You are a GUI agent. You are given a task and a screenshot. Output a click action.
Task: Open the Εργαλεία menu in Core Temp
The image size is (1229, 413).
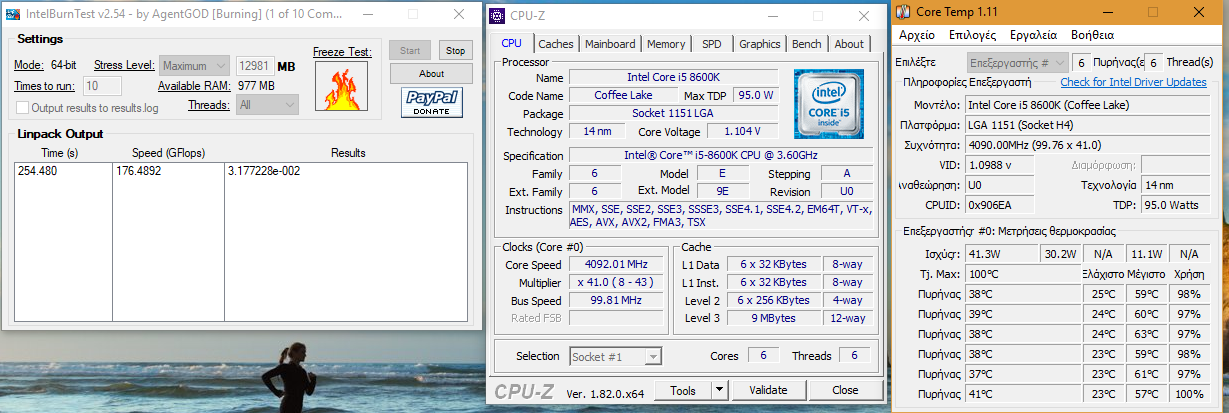click(x=1034, y=34)
